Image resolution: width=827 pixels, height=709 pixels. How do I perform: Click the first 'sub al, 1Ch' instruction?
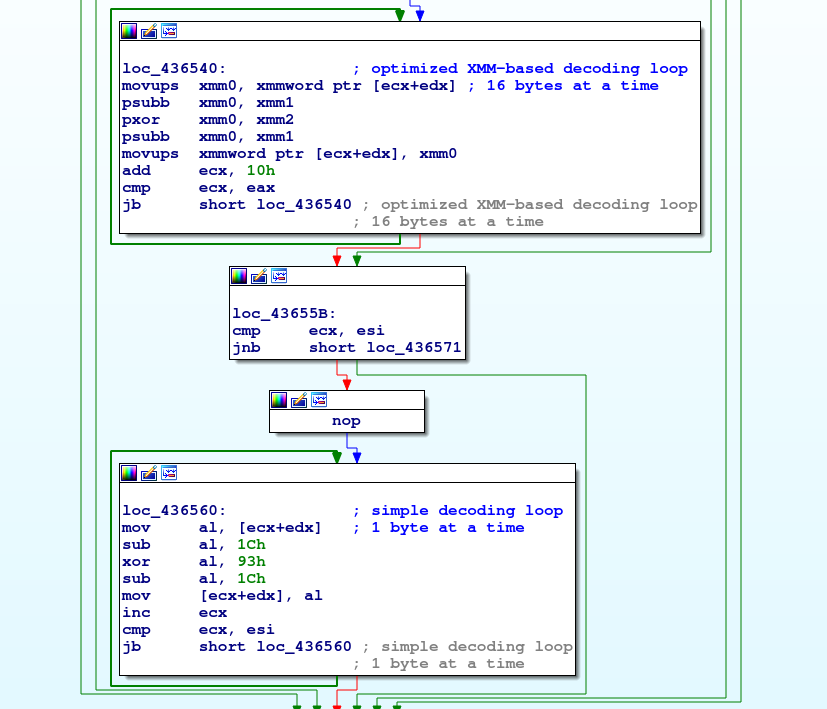[194, 544]
